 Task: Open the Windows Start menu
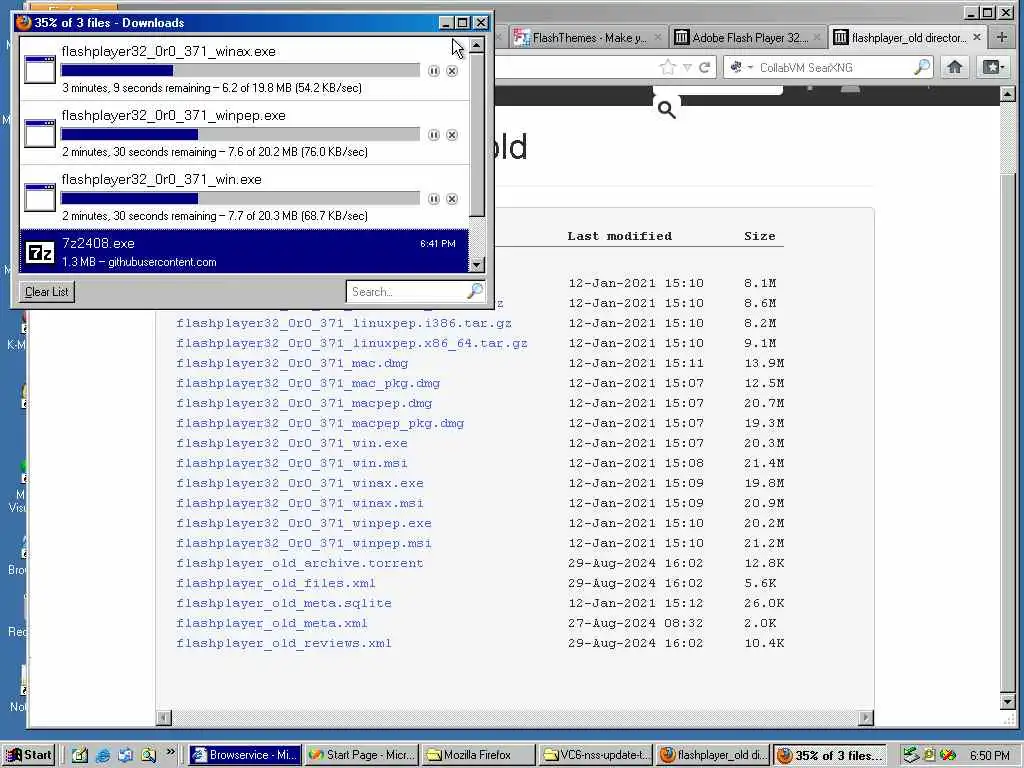click(x=29, y=755)
